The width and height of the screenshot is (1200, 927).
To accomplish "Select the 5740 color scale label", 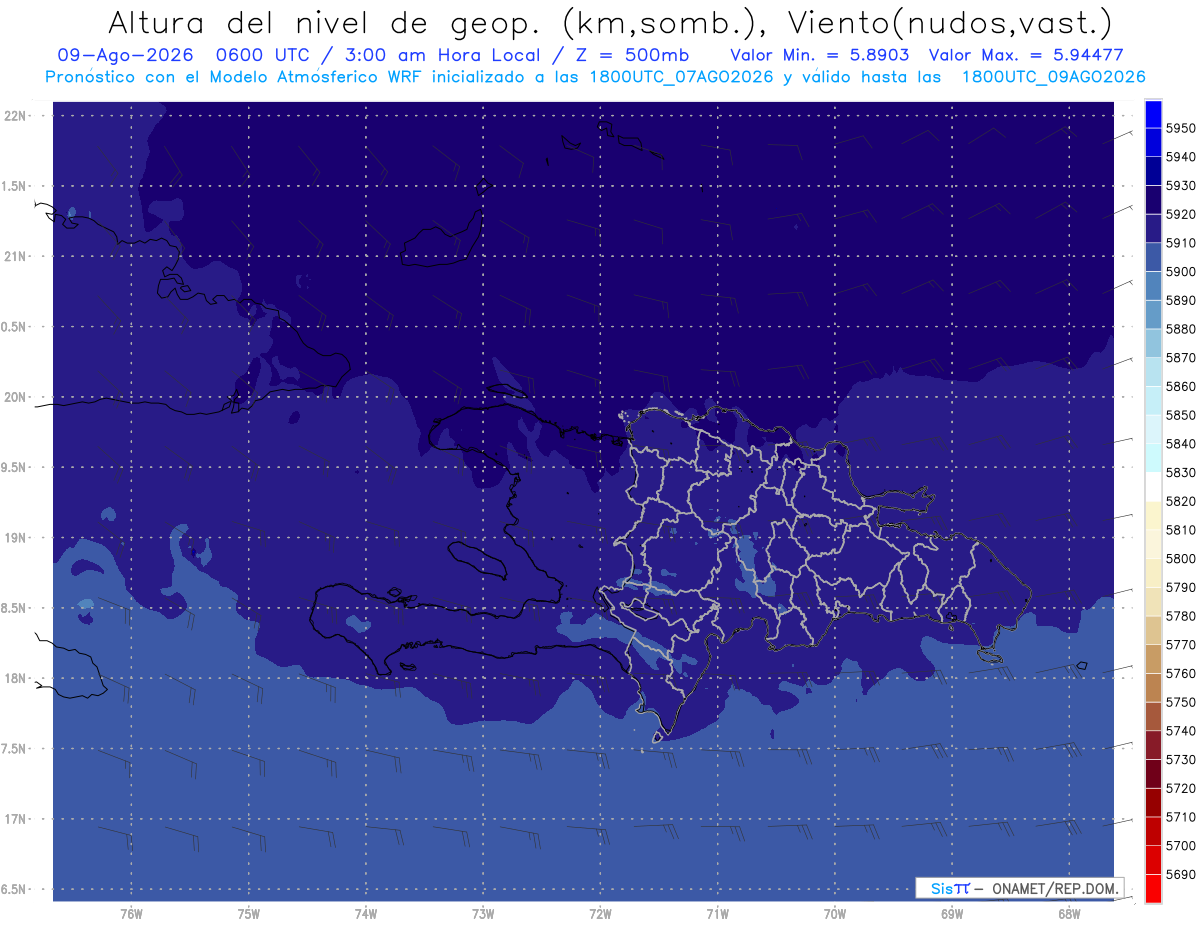I will (x=1180, y=731).
